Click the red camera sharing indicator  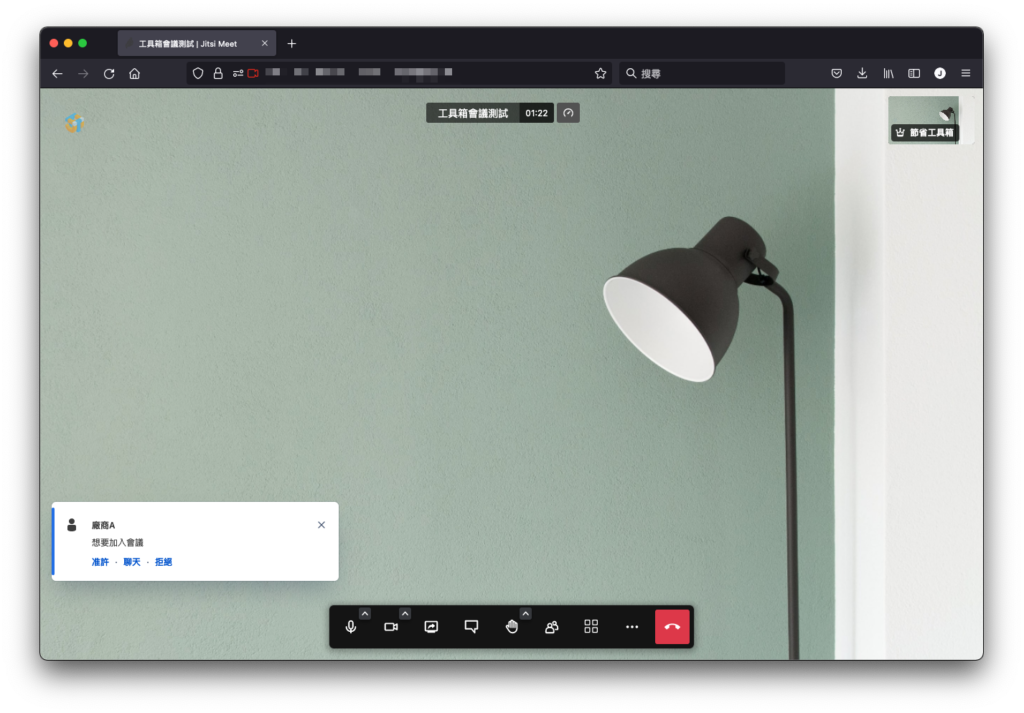(x=253, y=74)
